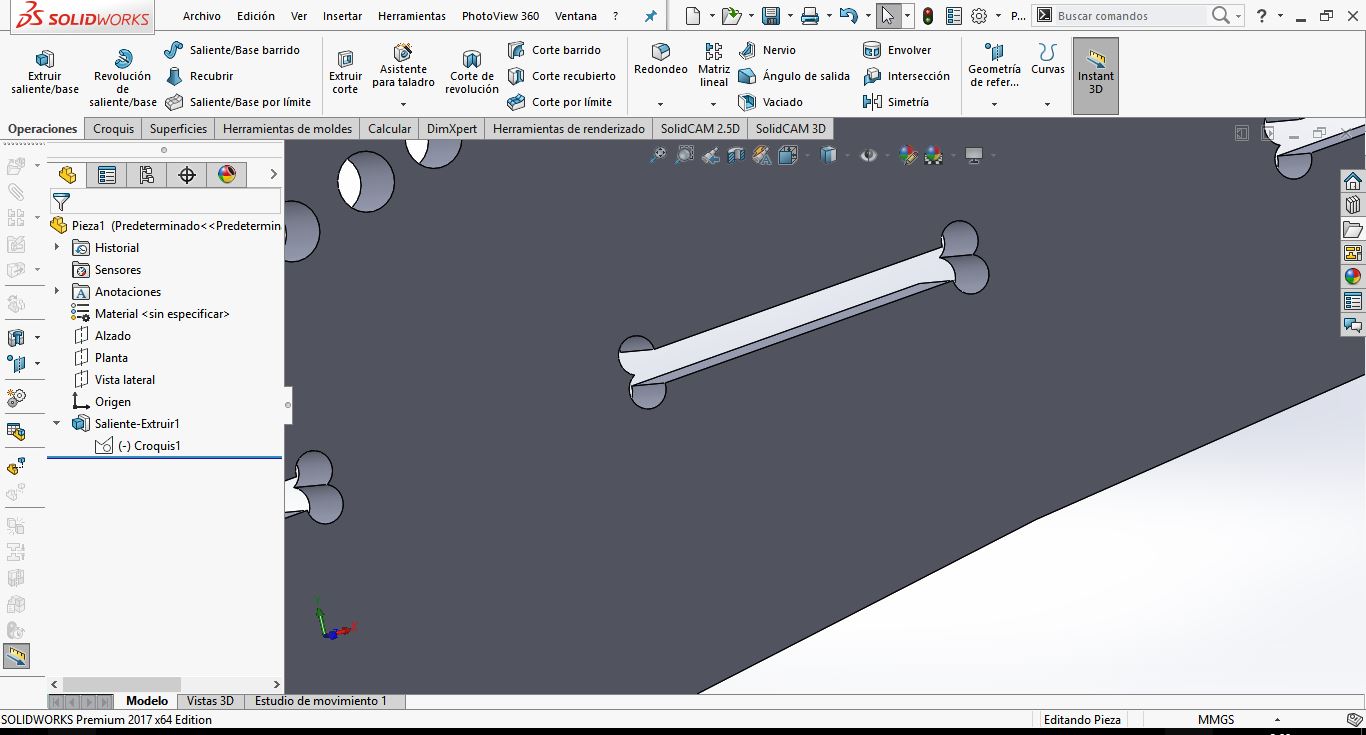The width and height of the screenshot is (1366, 735).
Task: Choose the Simetría mirror tool
Action: pyautogui.click(x=896, y=102)
